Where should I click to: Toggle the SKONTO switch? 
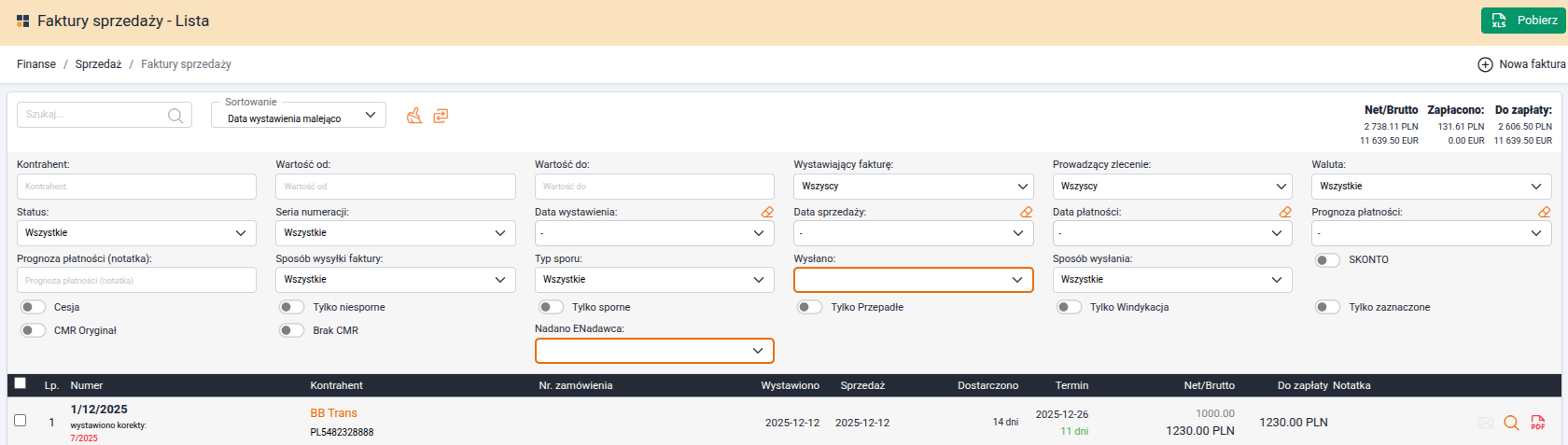(1327, 260)
